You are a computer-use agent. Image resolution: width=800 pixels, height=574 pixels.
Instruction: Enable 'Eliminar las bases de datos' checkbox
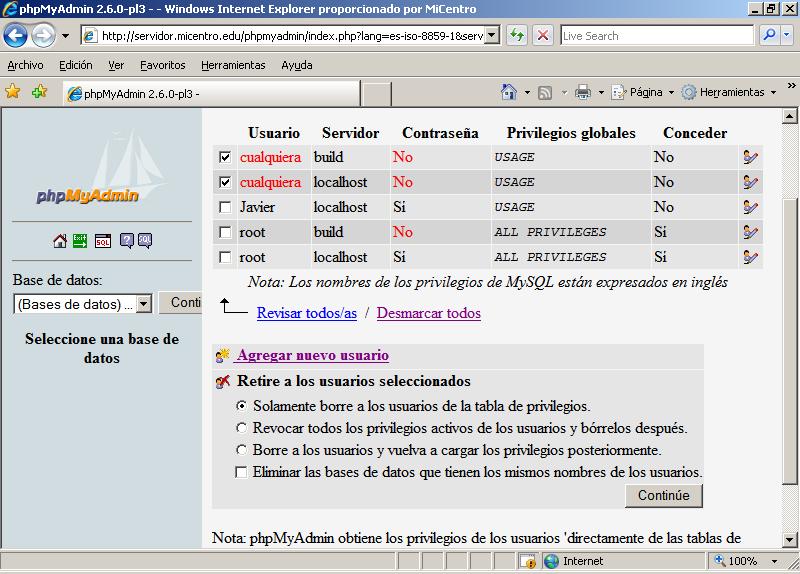[241, 472]
